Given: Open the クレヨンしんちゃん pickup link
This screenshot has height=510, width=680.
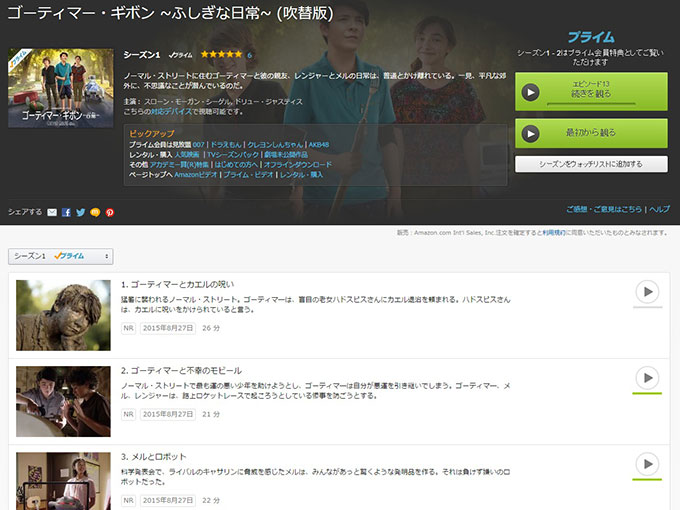Looking at the screenshot, I should point(275,144).
